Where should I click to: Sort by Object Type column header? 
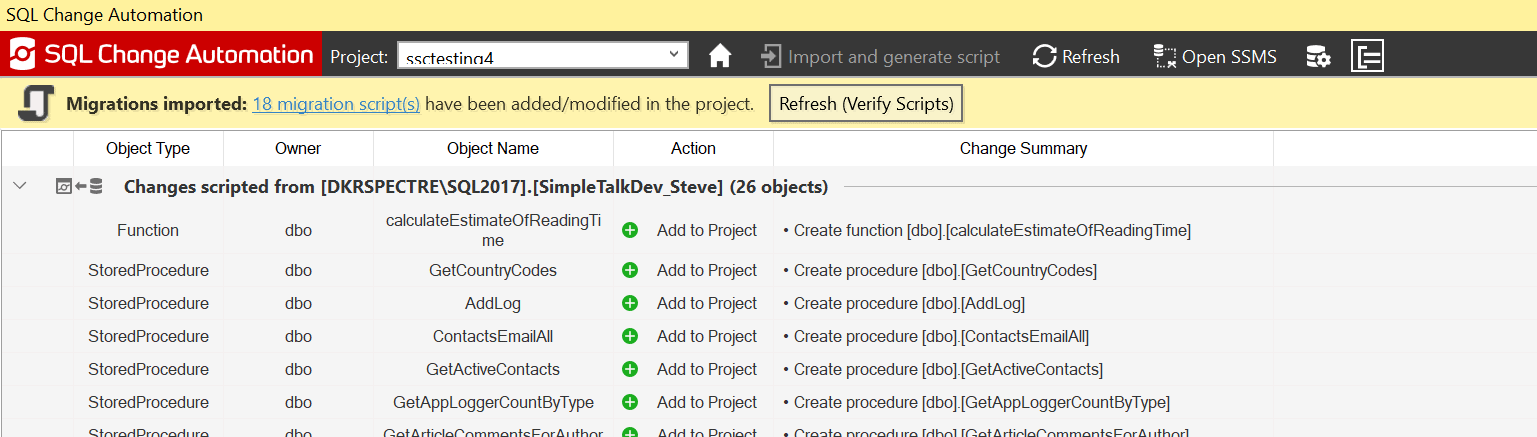(148, 148)
